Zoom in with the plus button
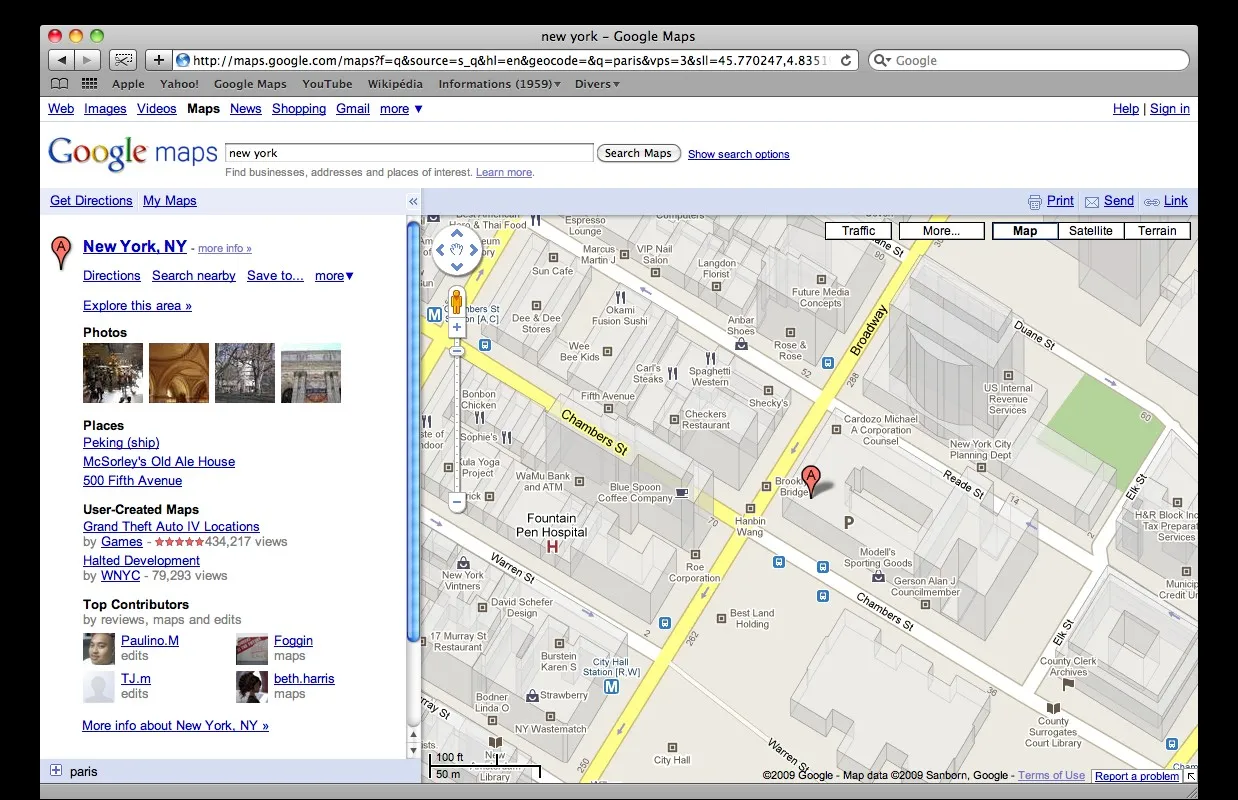Screen dimensions: 1238x800 (457, 327)
